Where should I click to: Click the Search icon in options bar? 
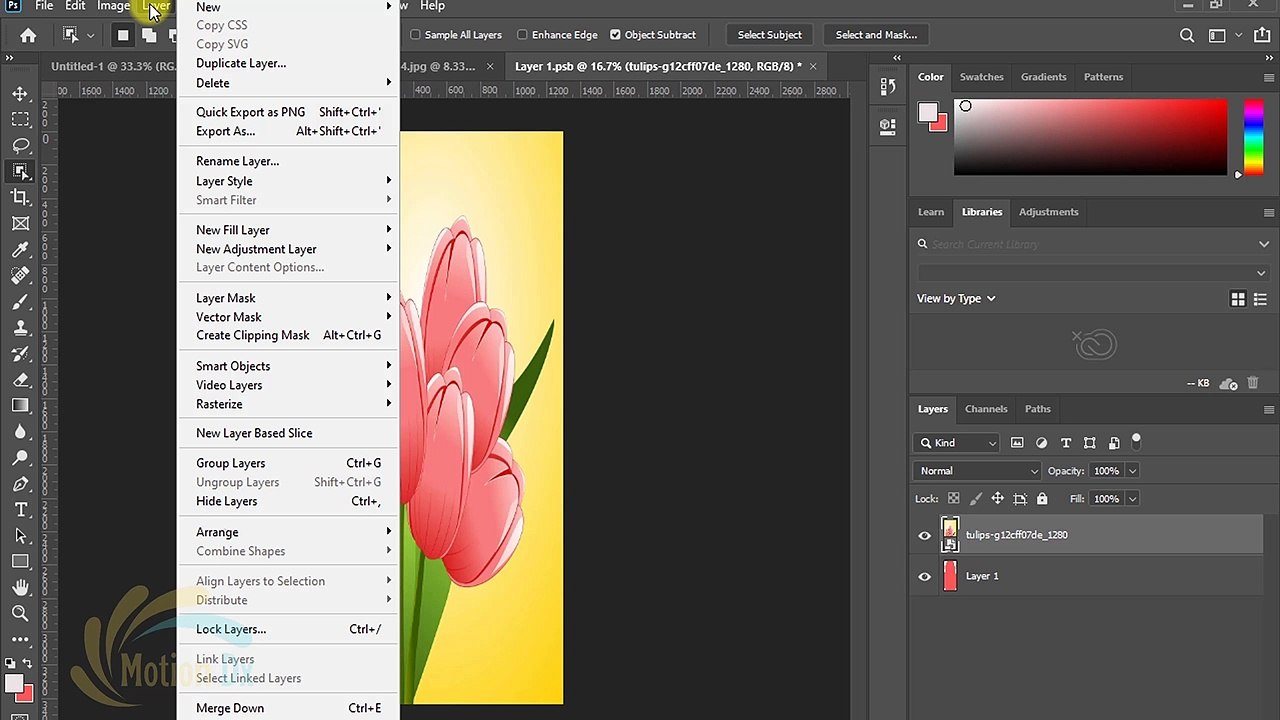tap(1187, 35)
